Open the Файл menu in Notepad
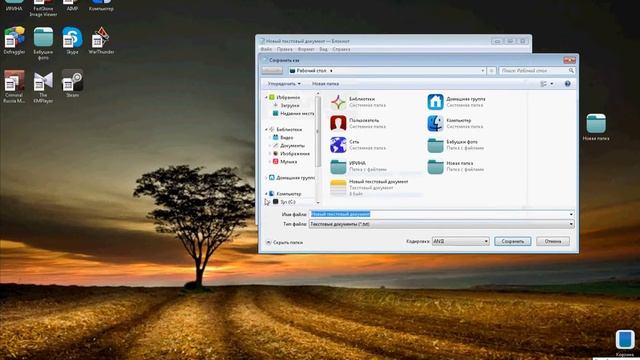 pos(266,49)
